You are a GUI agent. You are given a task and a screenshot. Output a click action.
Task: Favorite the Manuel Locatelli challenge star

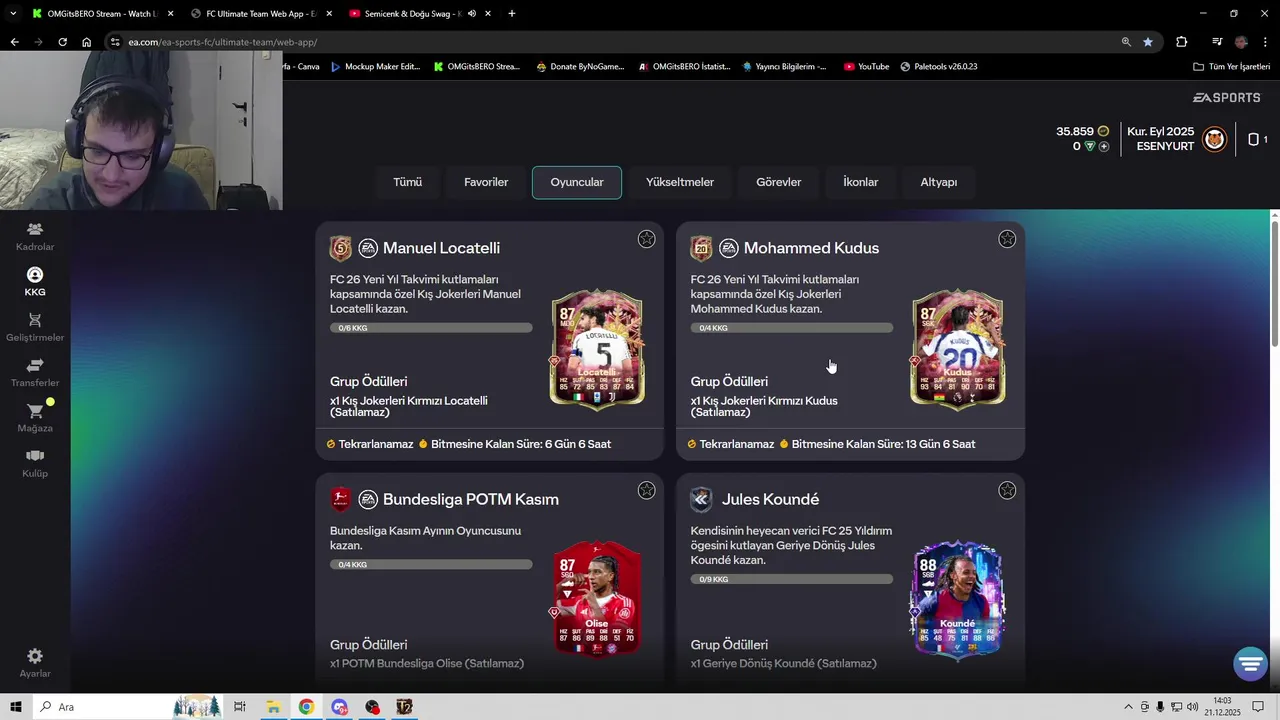[x=647, y=239]
